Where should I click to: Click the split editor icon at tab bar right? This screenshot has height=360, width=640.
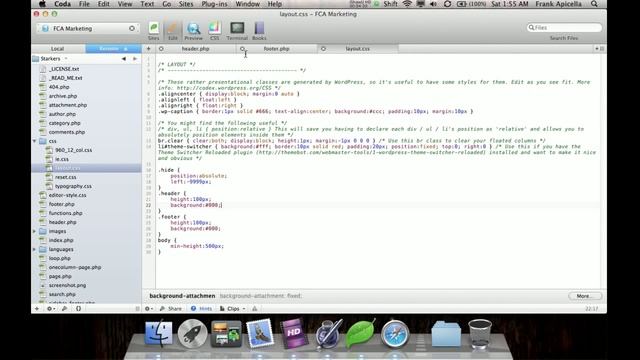tap(602, 49)
